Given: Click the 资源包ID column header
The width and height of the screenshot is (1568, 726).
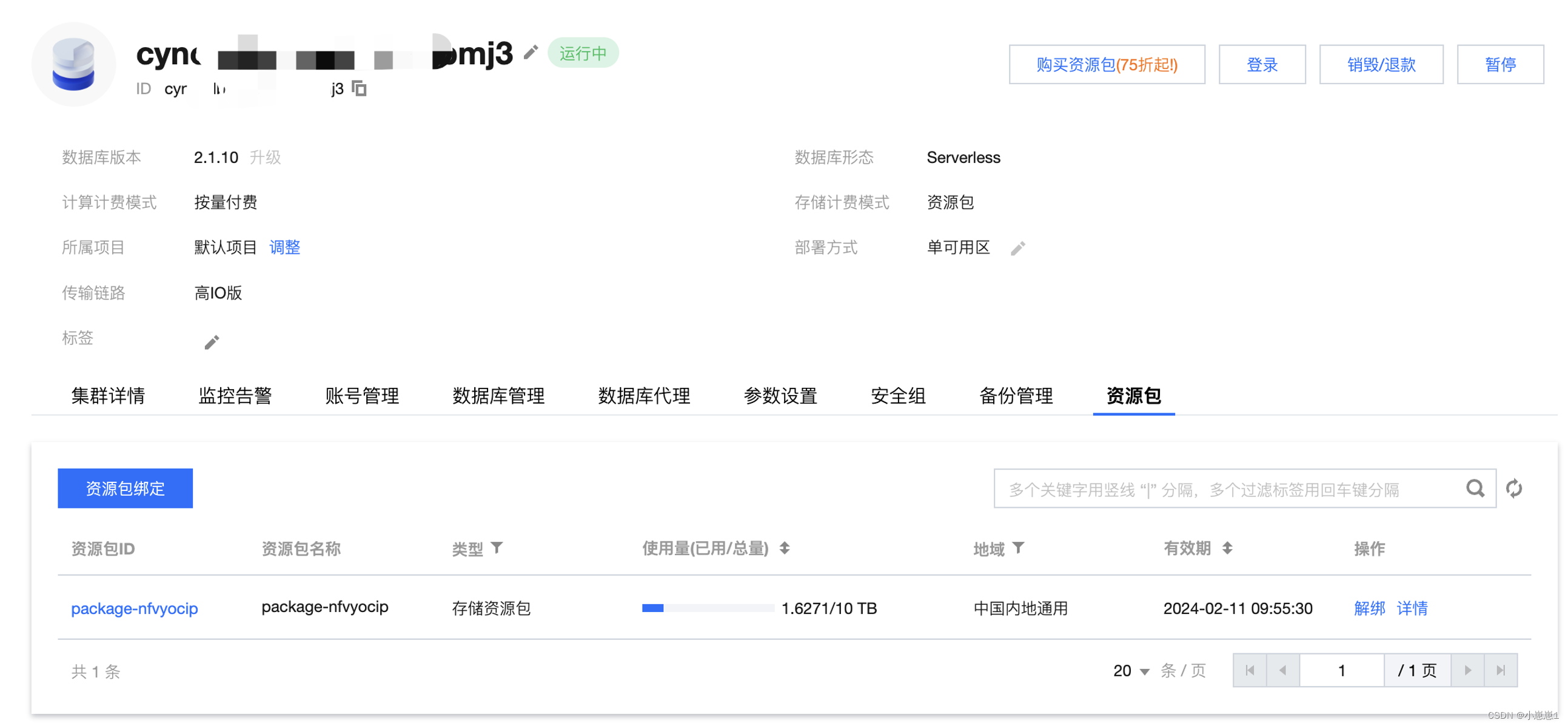Looking at the screenshot, I should pos(103,548).
